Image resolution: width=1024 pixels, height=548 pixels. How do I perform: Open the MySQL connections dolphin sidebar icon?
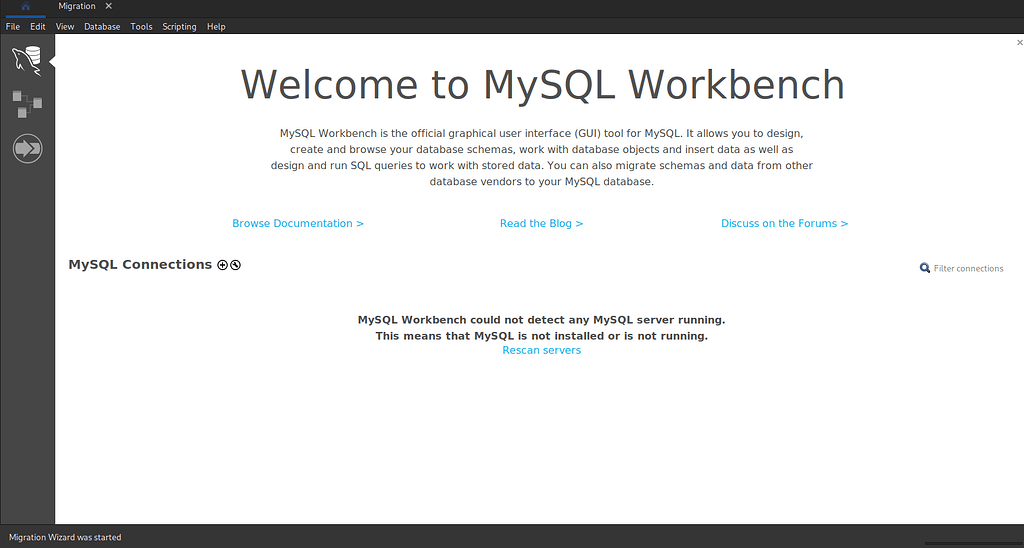coord(27,61)
